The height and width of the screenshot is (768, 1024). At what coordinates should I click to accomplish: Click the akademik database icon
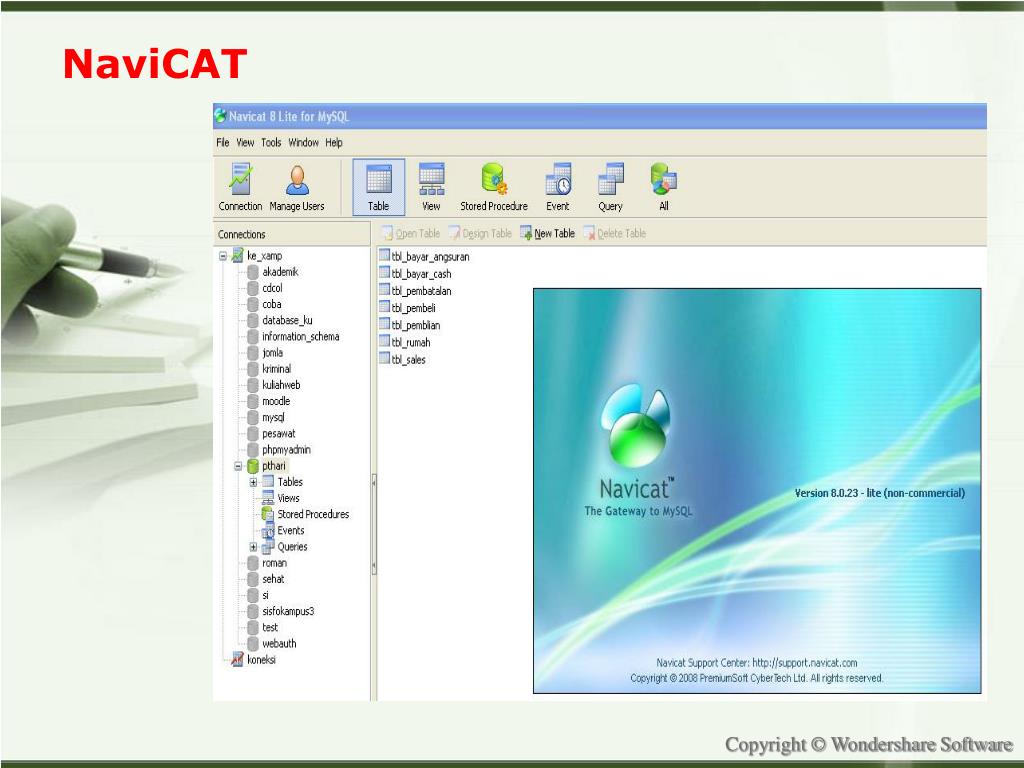tap(253, 272)
